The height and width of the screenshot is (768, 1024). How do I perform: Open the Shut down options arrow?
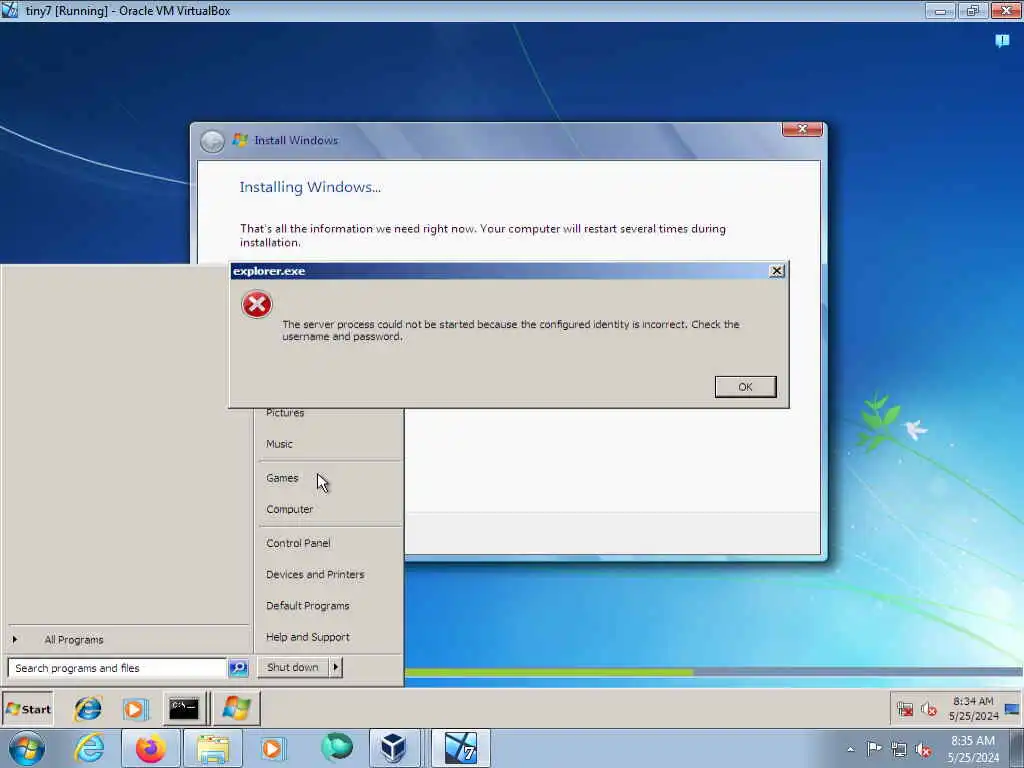[336, 667]
